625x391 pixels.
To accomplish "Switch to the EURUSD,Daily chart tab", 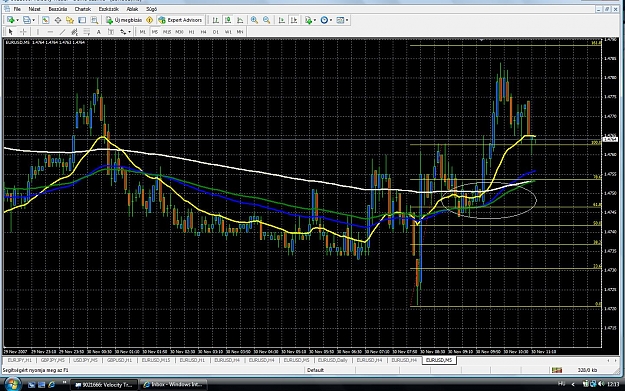I will click(333, 360).
